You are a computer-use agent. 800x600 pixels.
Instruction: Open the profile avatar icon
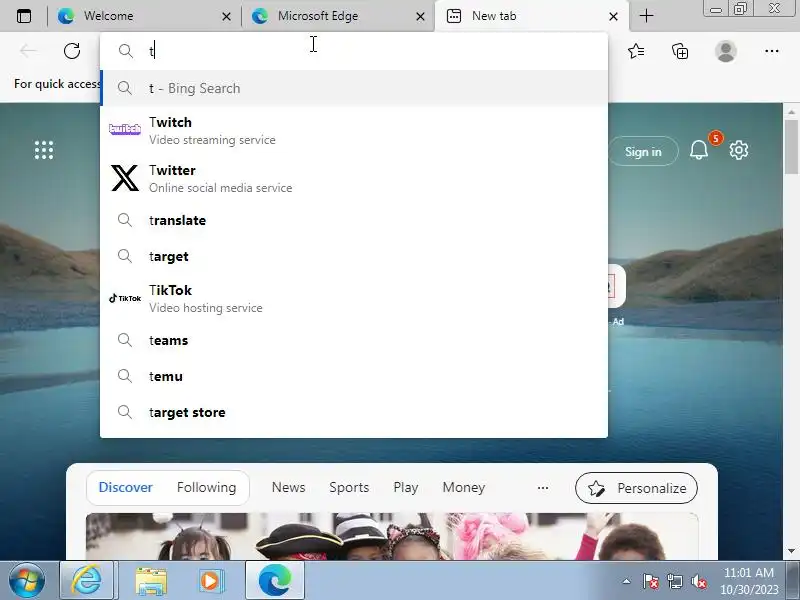point(726,51)
